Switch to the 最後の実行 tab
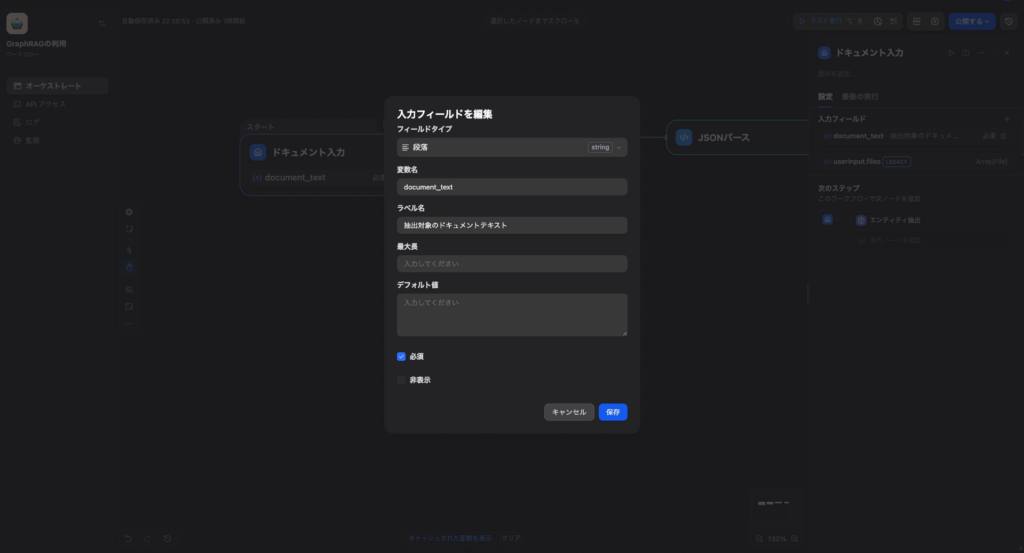Screen dimensions: 1024x553 860,97
